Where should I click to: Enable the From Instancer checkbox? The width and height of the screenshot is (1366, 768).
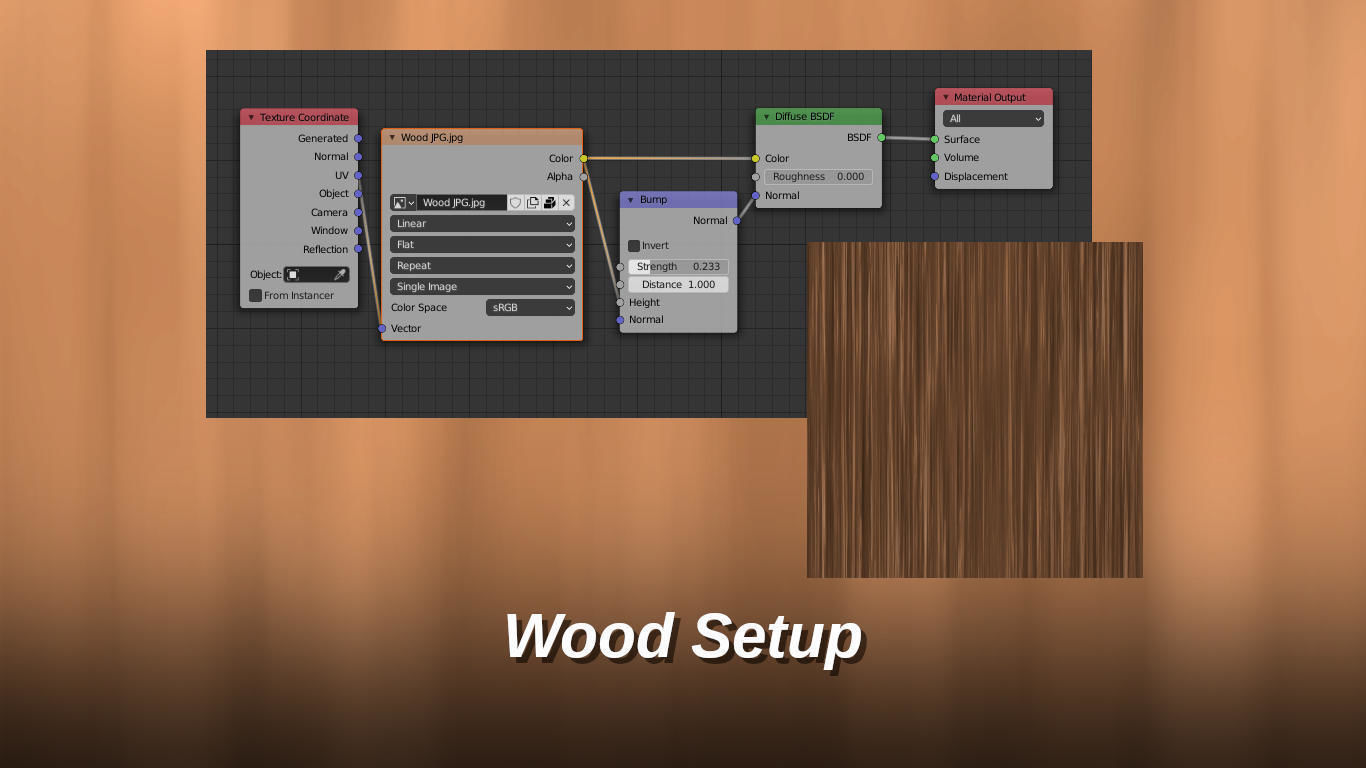[255, 296]
